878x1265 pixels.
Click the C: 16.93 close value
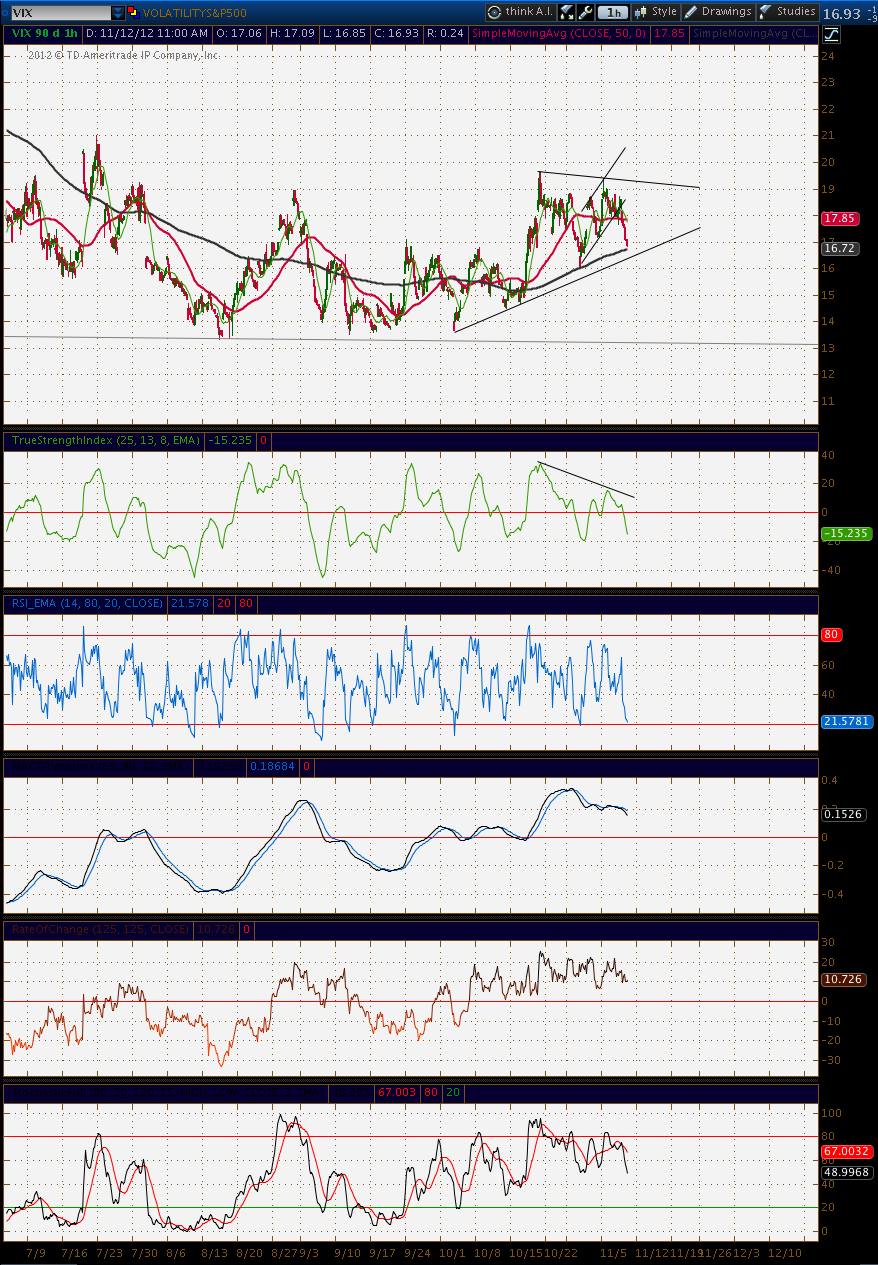[x=395, y=33]
